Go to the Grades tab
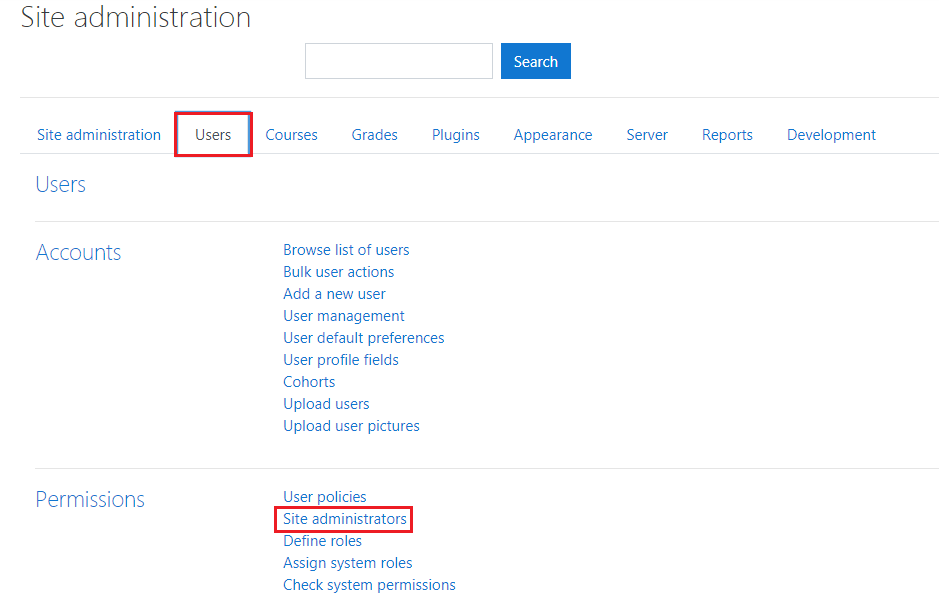939x597 pixels. tap(374, 135)
